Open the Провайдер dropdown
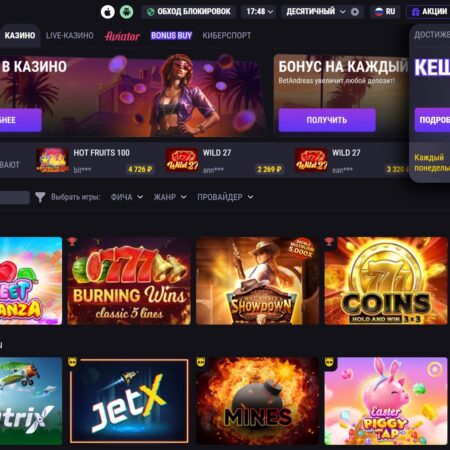The image size is (450, 450). coord(225,197)
